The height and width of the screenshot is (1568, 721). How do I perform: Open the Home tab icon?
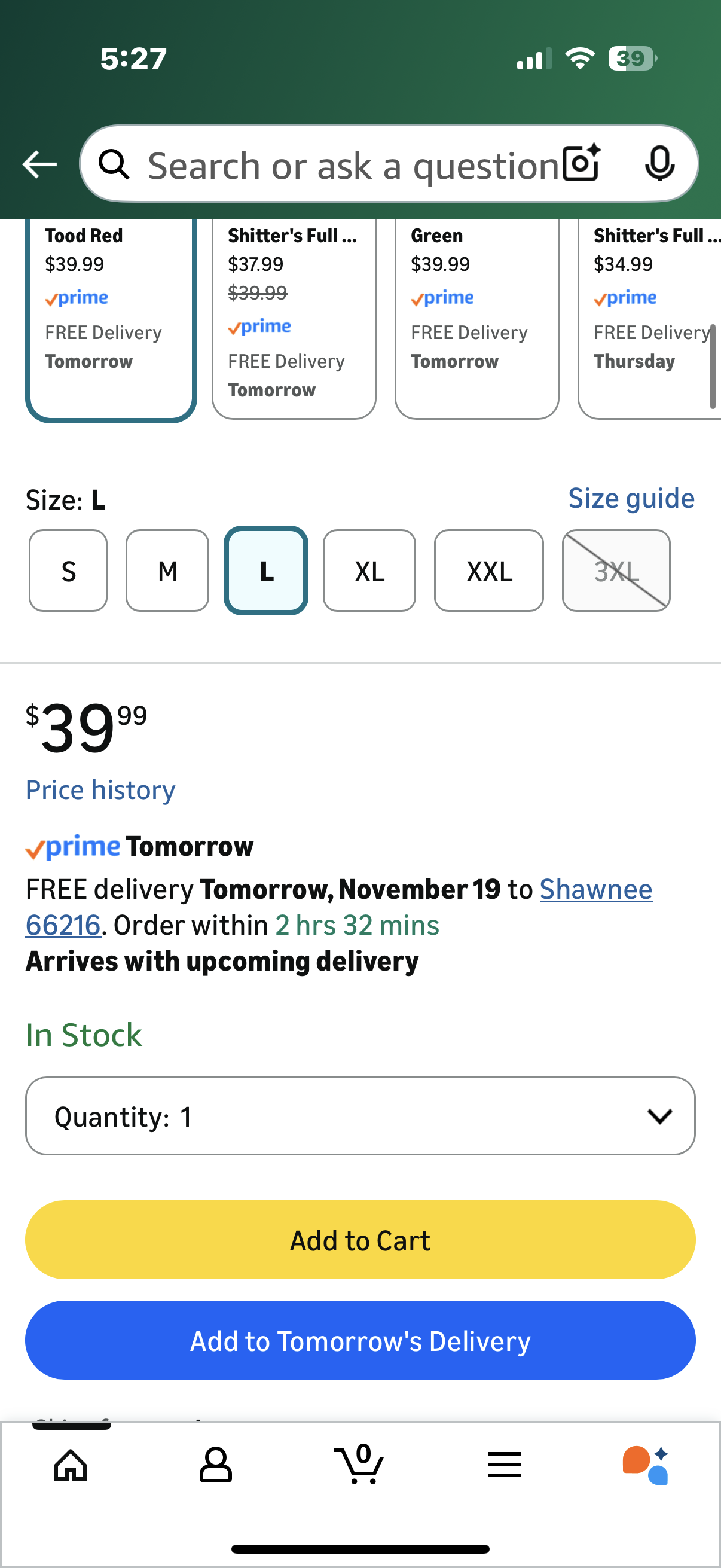tap(71, 1465)
